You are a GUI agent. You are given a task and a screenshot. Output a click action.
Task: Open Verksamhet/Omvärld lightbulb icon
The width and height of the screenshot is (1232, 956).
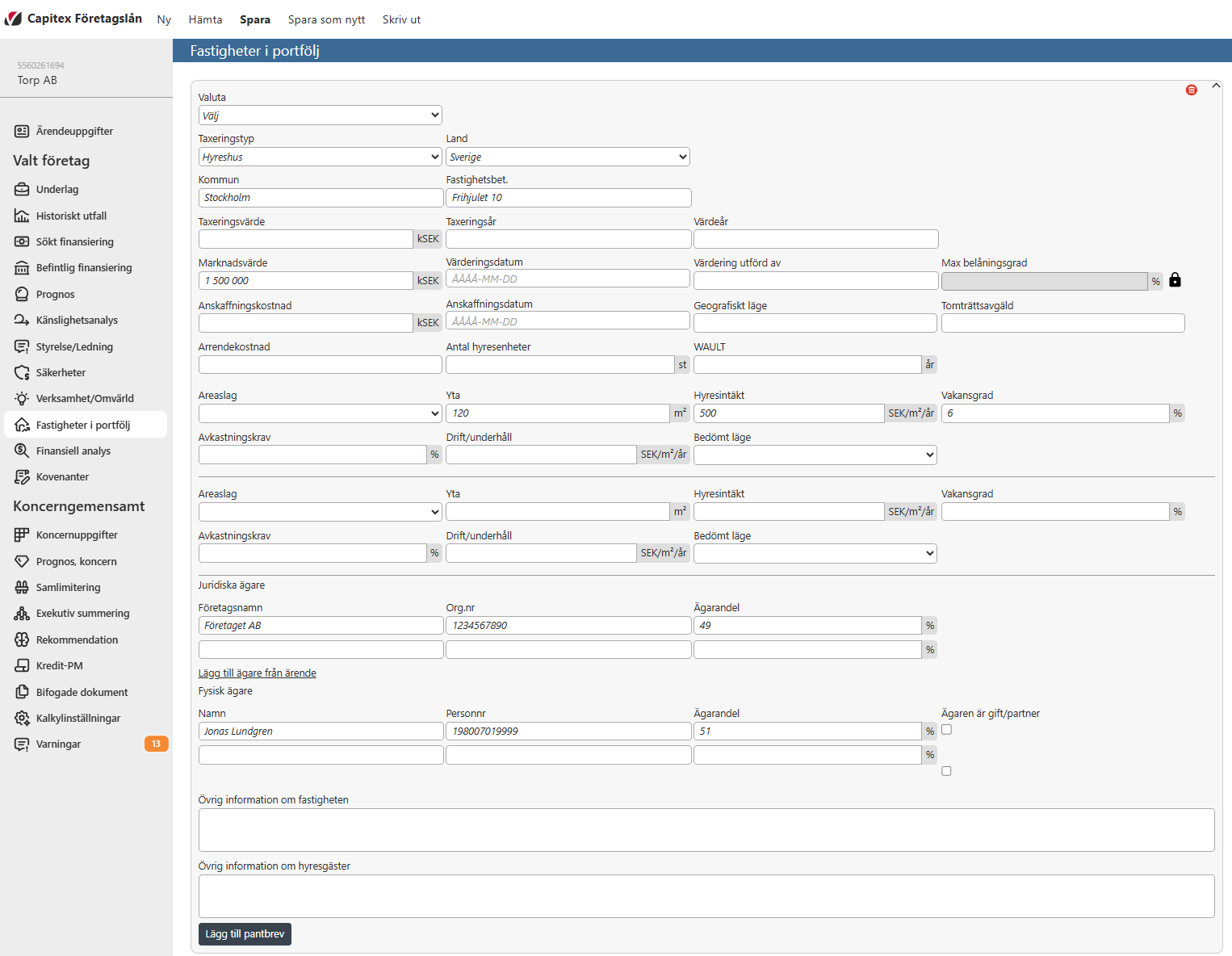pyautogui.click(x=22, y=398)
